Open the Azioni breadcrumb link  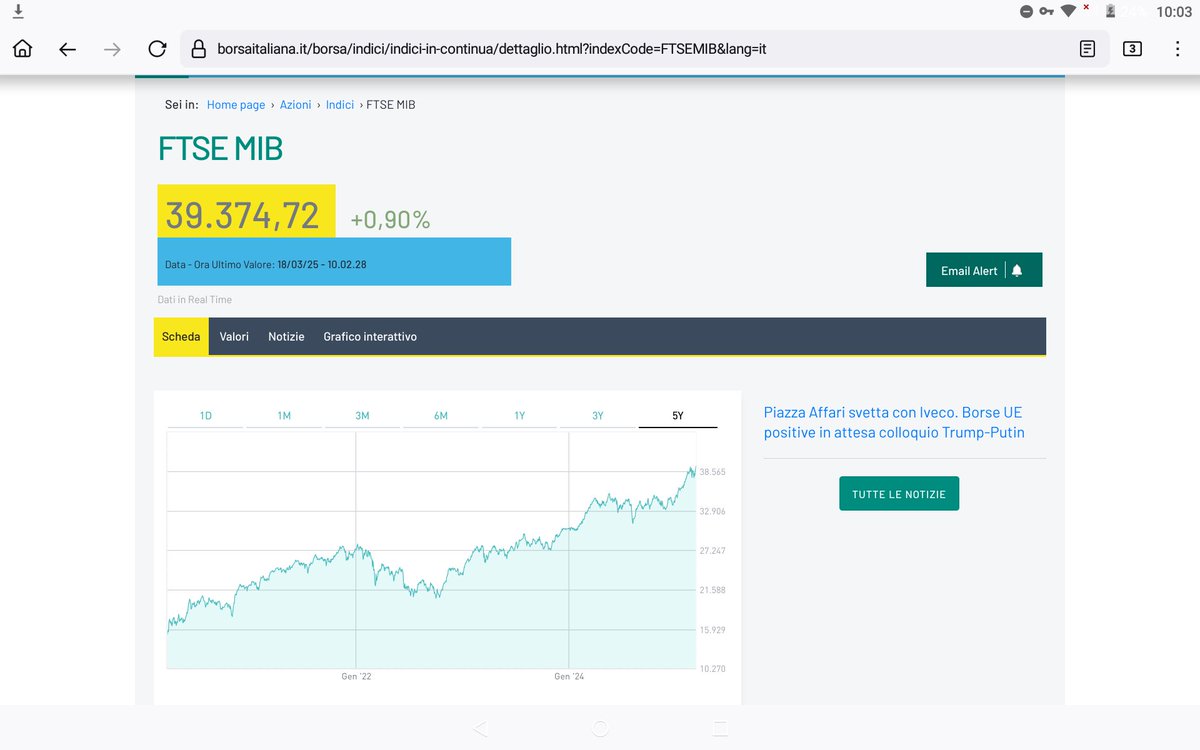tap(295, 104)
